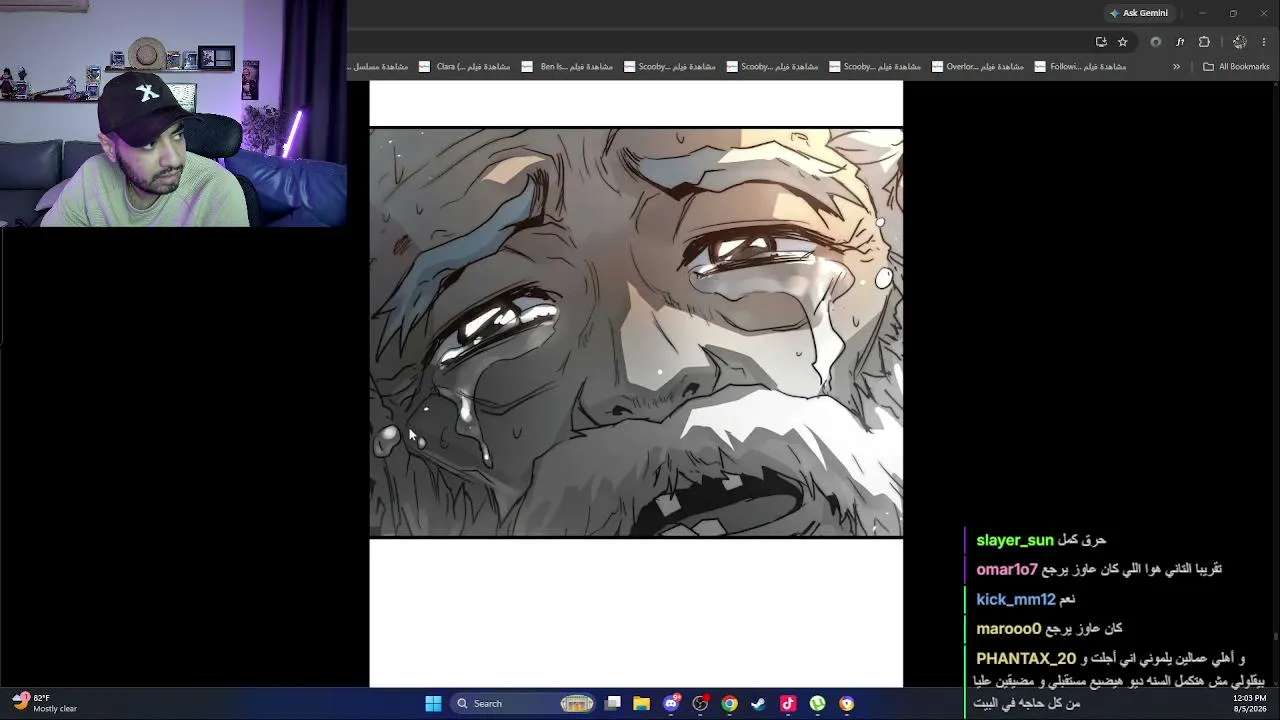Open OBS Studio from the taskbar
The image size is (1280, 720).
click(701, 704)
